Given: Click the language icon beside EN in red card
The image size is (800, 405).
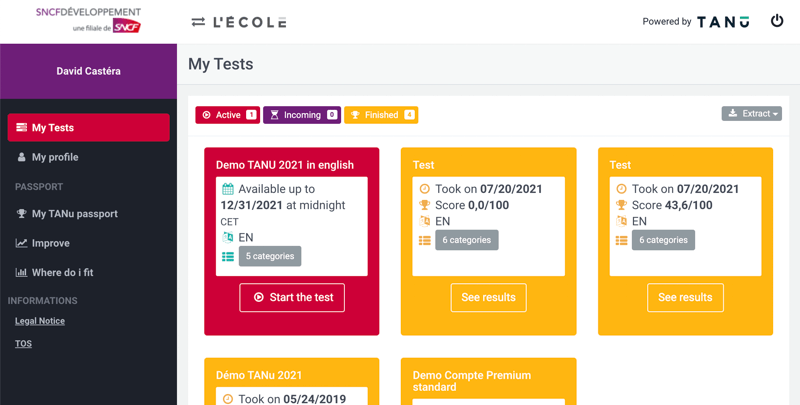Looking at the screenshot, I should click(x=227, y=237).
